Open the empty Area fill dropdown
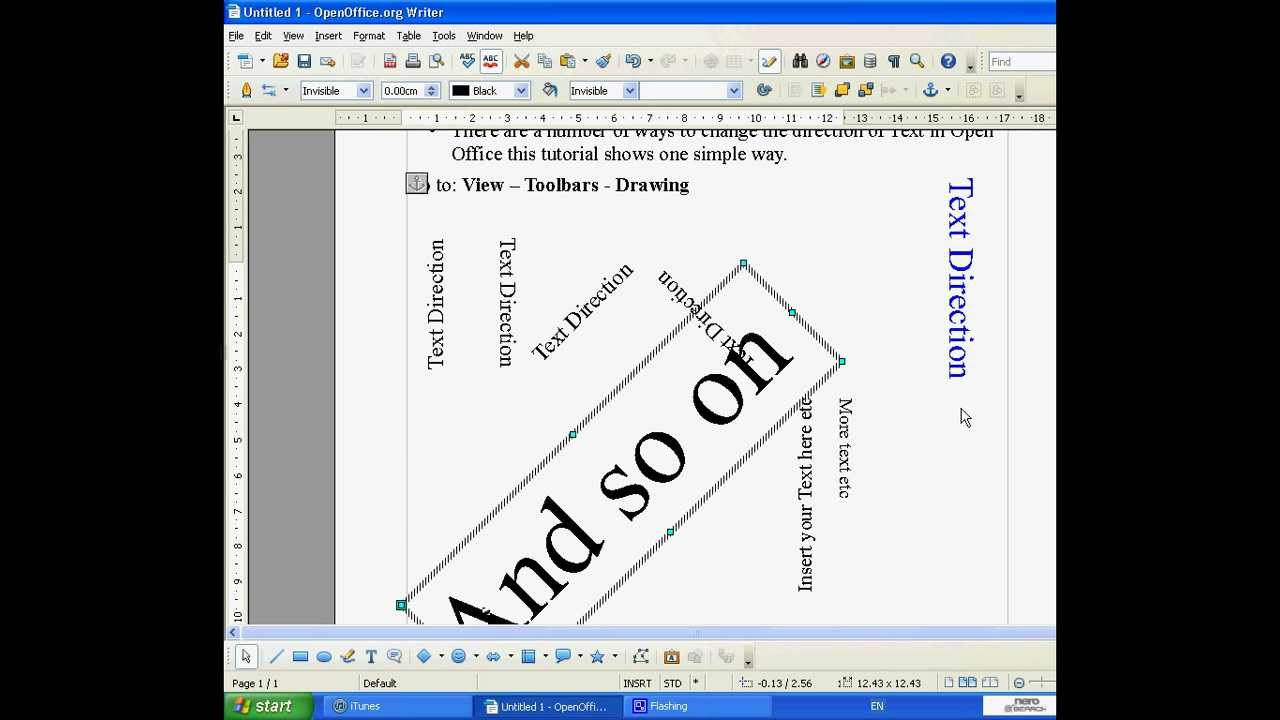The height and width of the screenshot is (720, 1280). pyautogui.click(x=733, y=91)
